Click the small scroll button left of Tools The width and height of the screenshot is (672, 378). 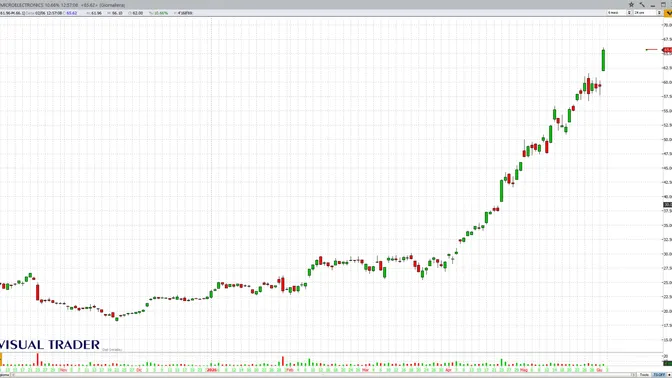pyautogui.click(x=633, y=375)
